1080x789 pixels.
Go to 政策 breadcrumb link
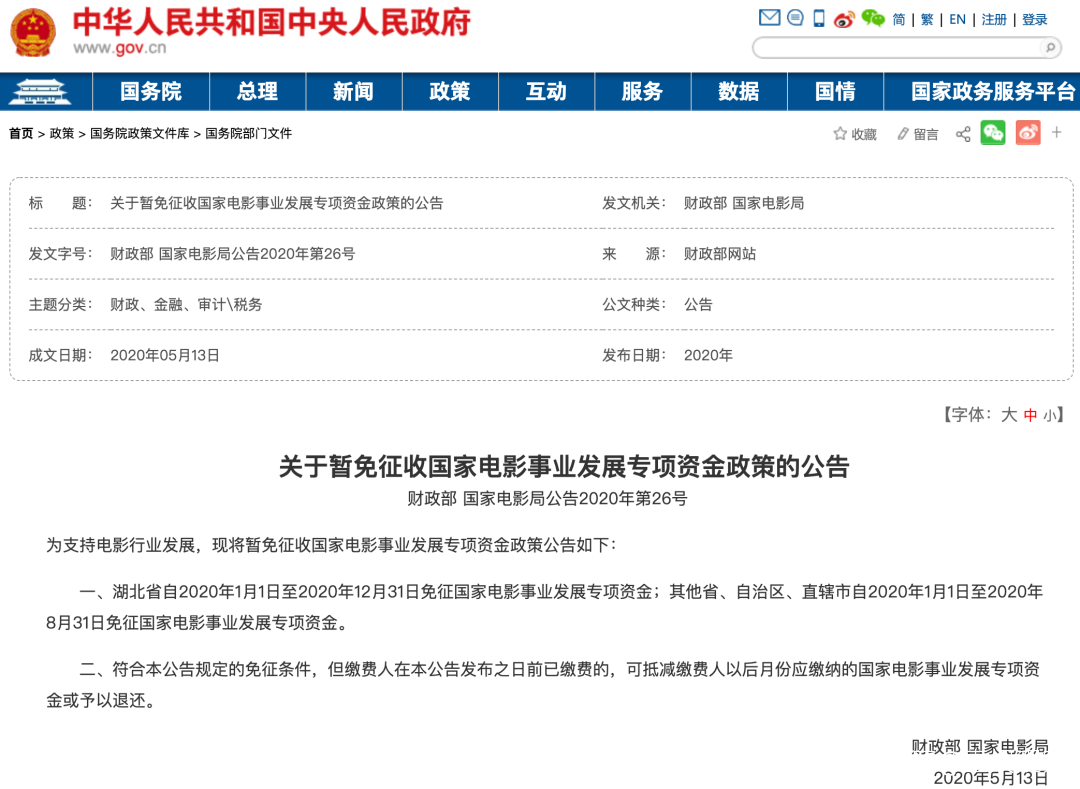point(61,134)
